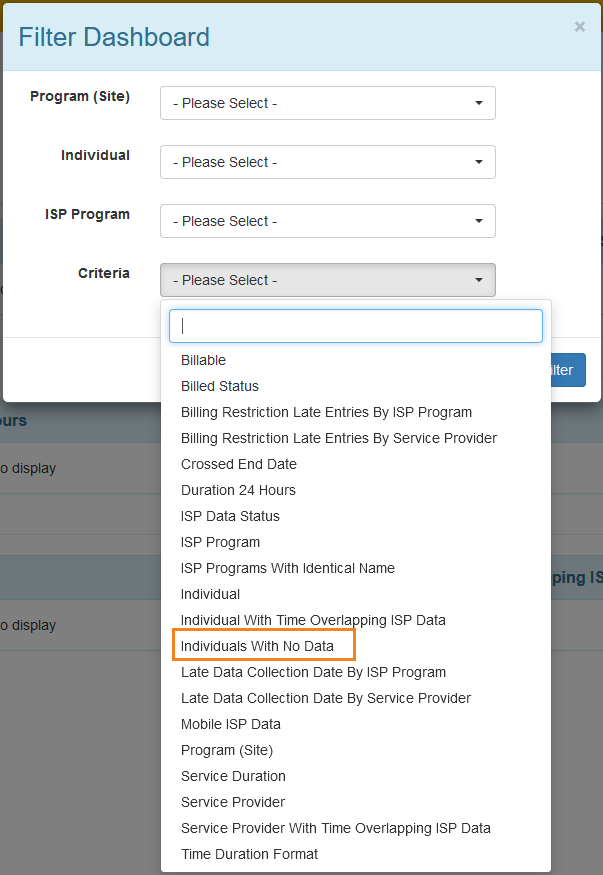Select the Billable criteria option

(204, 360)
